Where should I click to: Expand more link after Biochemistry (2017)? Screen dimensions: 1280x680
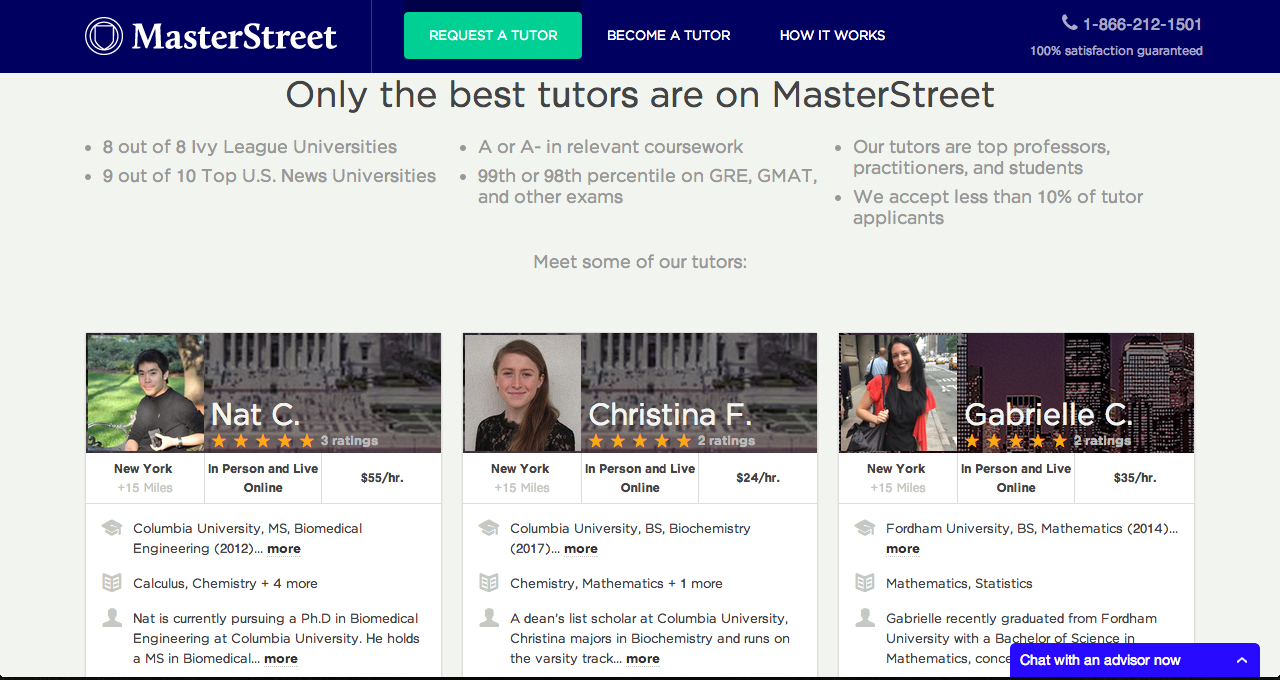click(x=581, y=549)
